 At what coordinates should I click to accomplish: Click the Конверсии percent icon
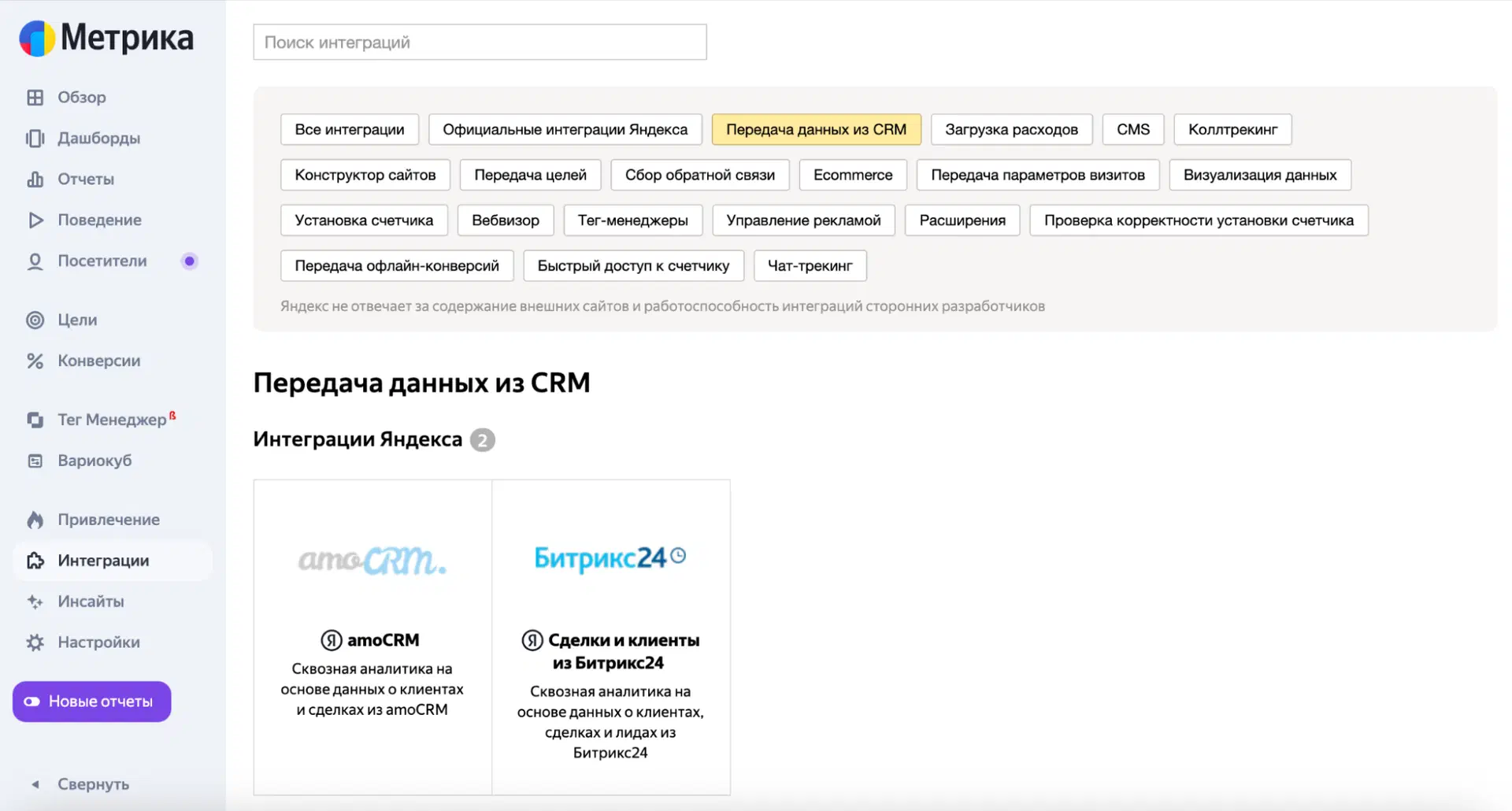35,361
